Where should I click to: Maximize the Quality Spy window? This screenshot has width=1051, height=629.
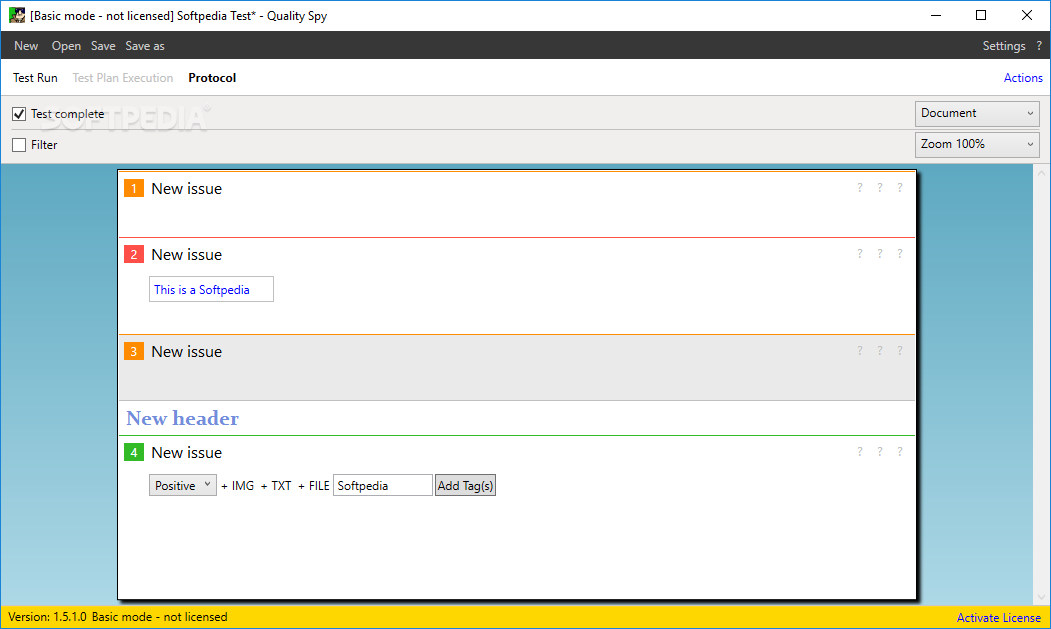tap(981, 15)
